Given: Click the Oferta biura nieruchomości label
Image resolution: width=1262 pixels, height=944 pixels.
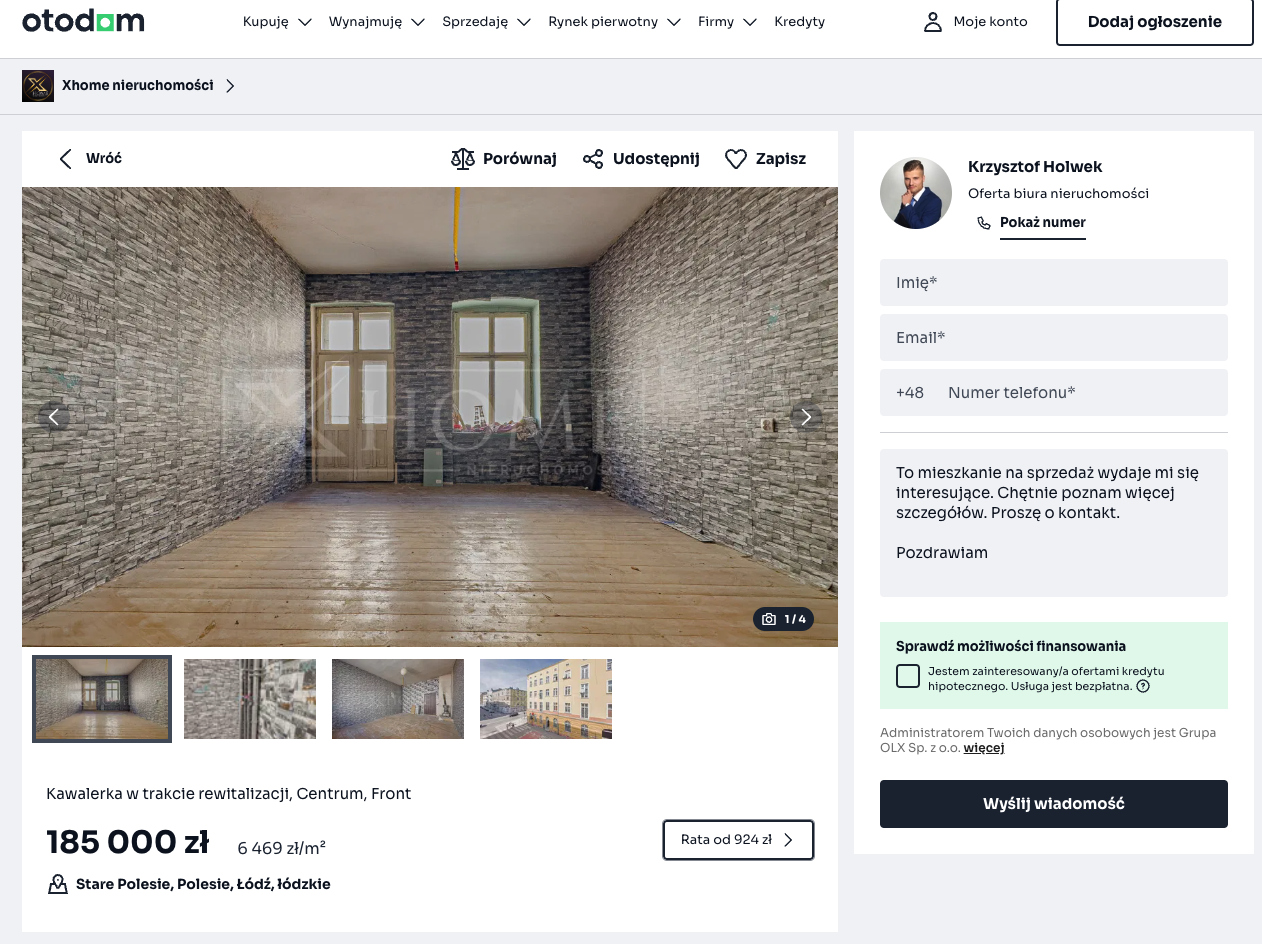Looking at the screenshot, I should (x=1058, y=194).
